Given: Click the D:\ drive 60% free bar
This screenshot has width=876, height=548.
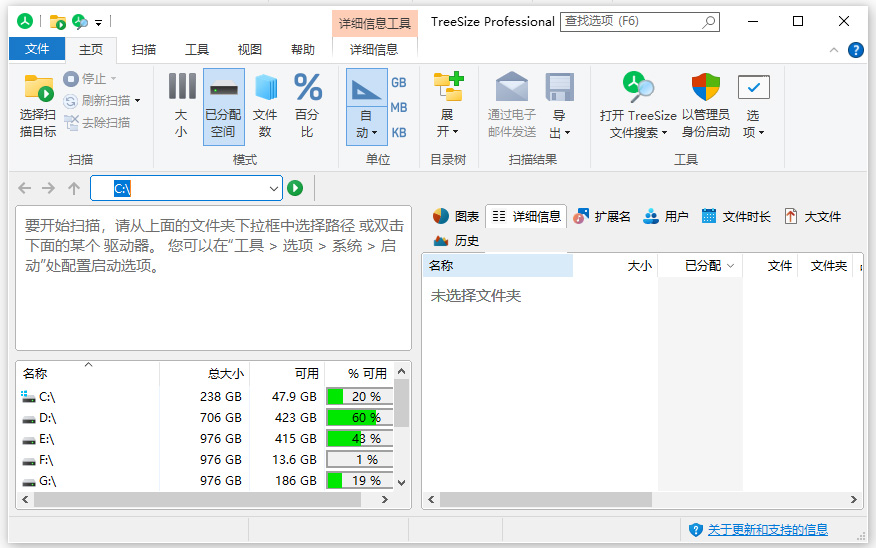Looking at the screenshot, I should point(359,418).
